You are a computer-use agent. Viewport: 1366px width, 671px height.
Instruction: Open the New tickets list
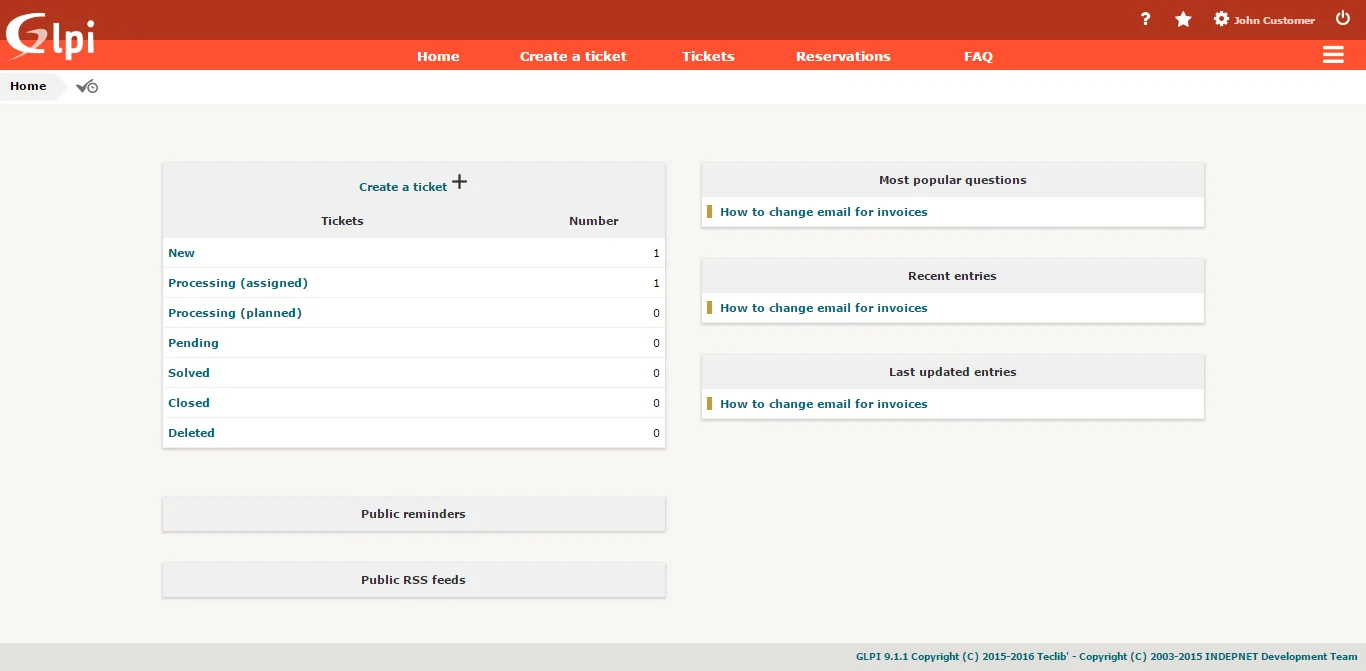coord(181,252)
